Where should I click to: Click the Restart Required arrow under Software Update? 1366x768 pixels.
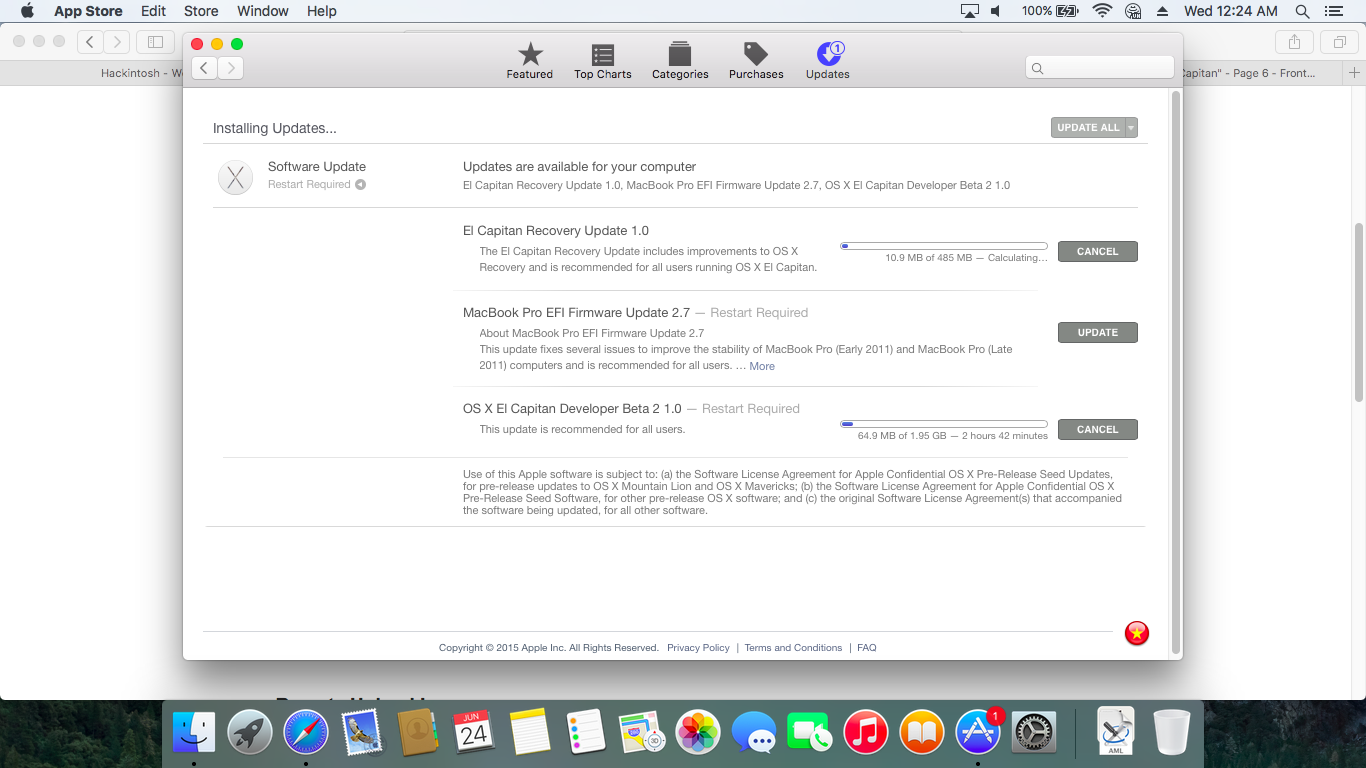pyautogui.click(x=360, y=185)
